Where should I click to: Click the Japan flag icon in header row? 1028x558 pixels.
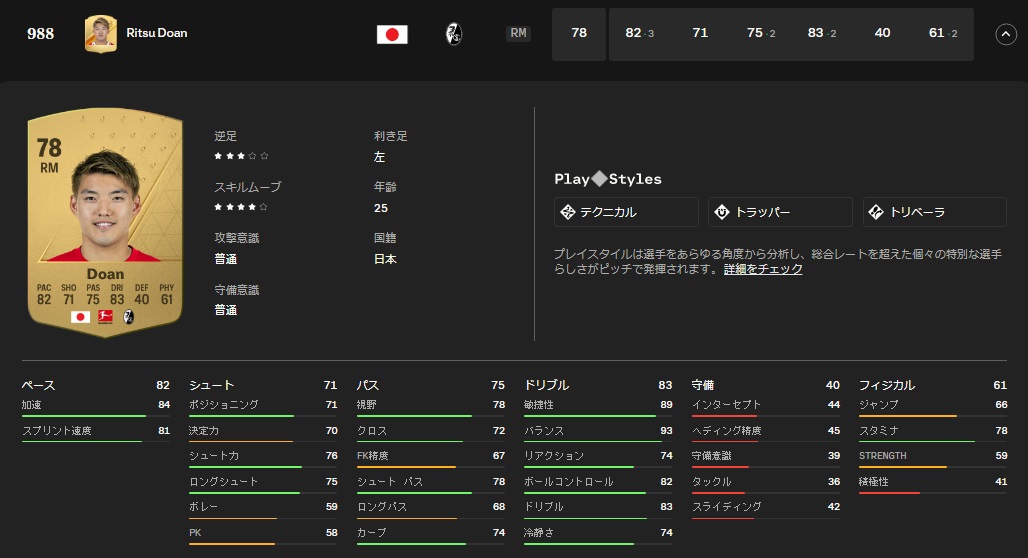point(392,34)
